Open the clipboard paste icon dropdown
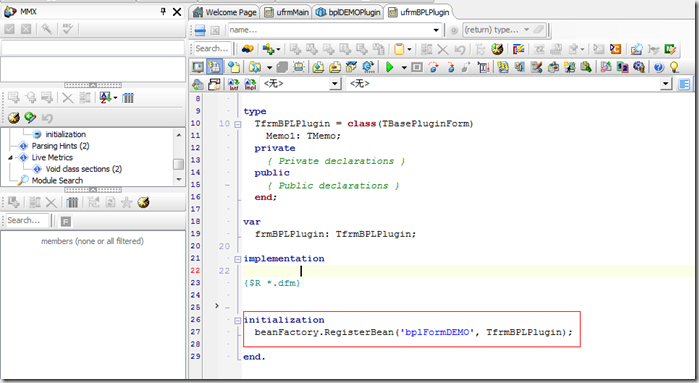699x383 pixels. click(409, 49)
